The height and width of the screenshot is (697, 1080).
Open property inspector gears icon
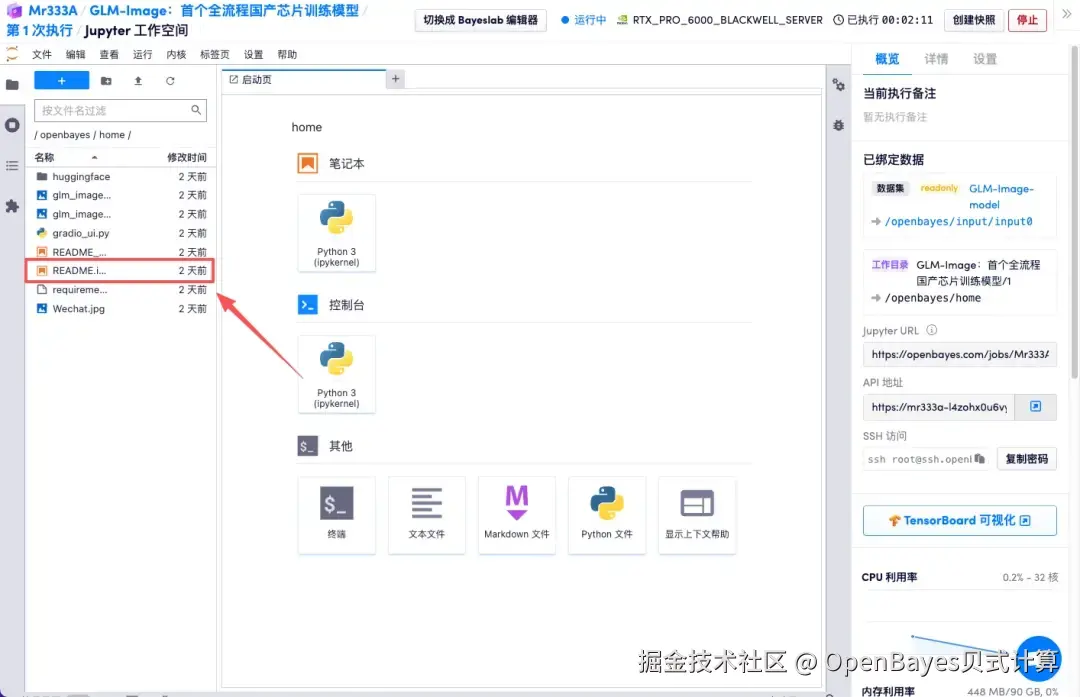tap(838, 85)
